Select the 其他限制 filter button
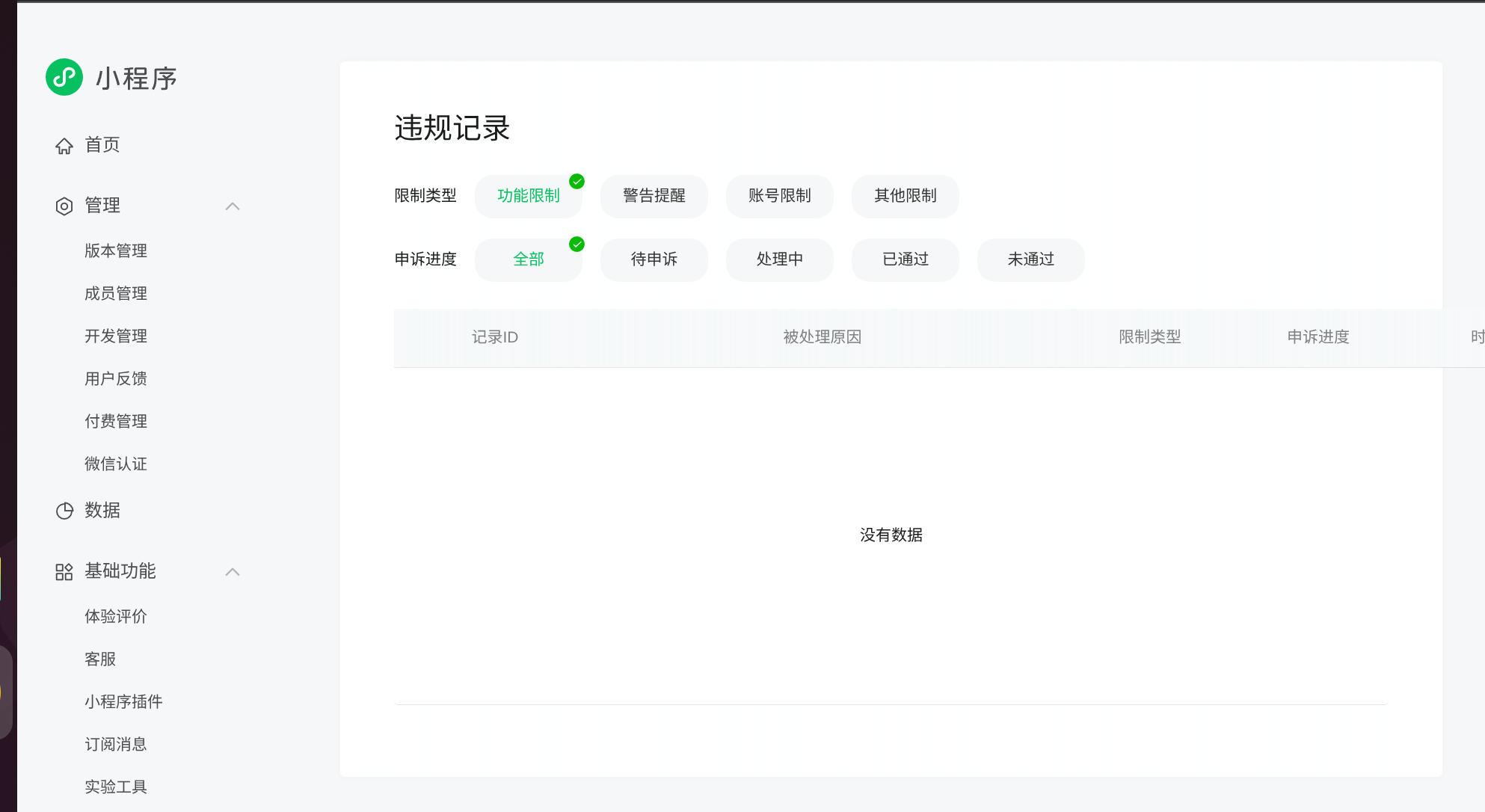The height and width of the screenshot is (812, 1485). pyautogui.click(x=905, y=196)
